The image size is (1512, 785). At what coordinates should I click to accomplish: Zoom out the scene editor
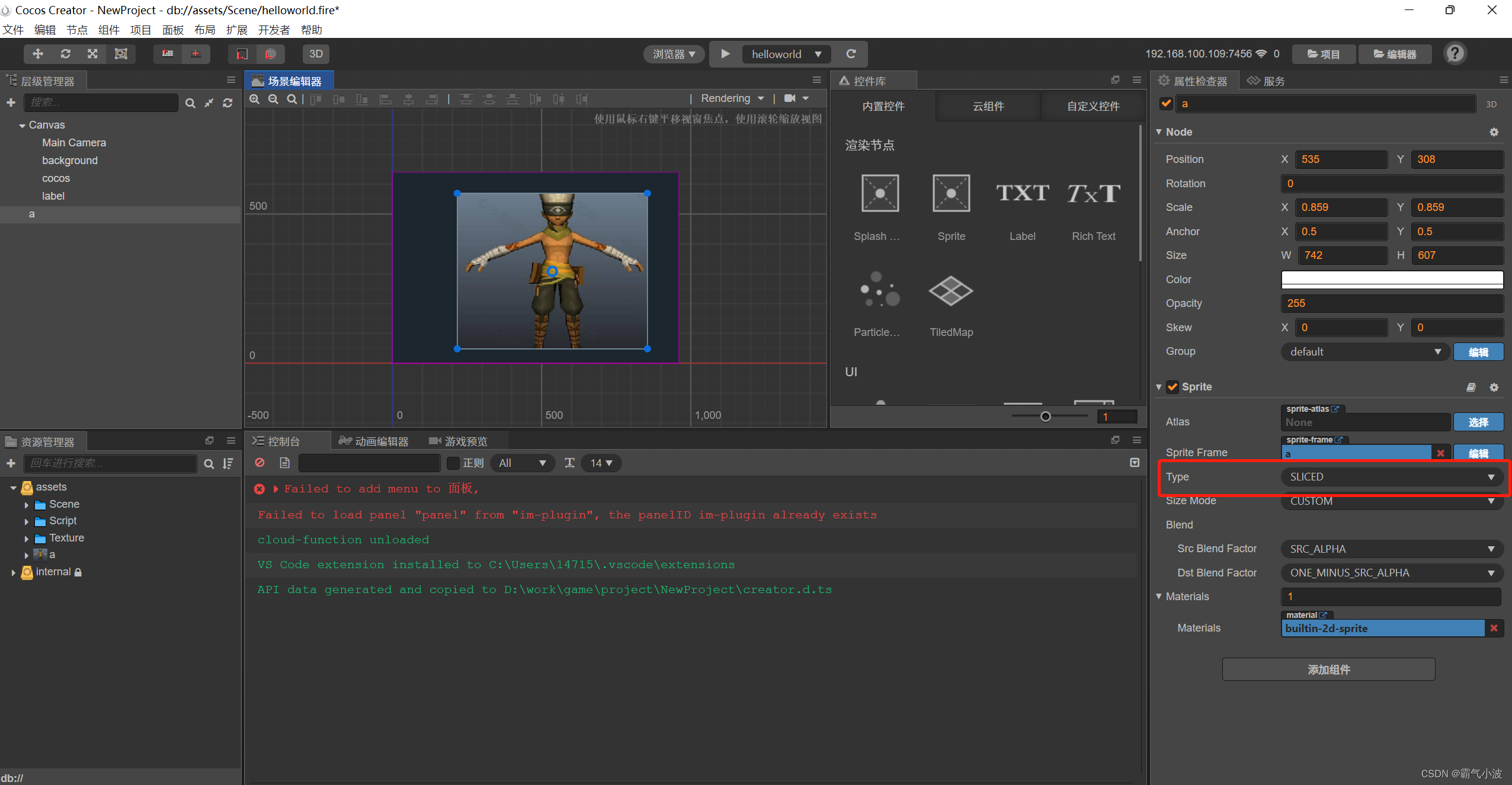point(273,99)
